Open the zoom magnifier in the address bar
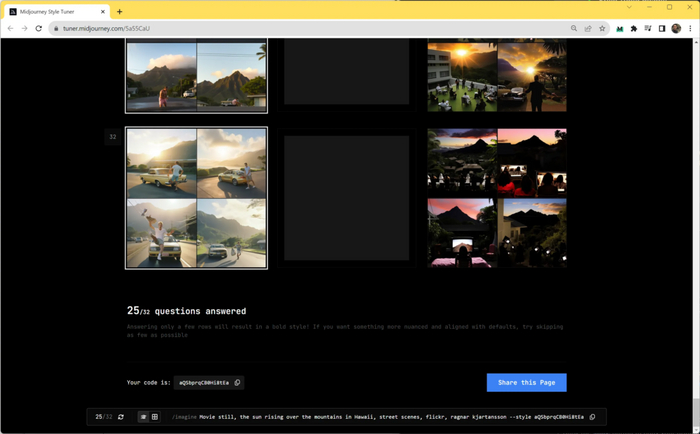 (574, 29)
